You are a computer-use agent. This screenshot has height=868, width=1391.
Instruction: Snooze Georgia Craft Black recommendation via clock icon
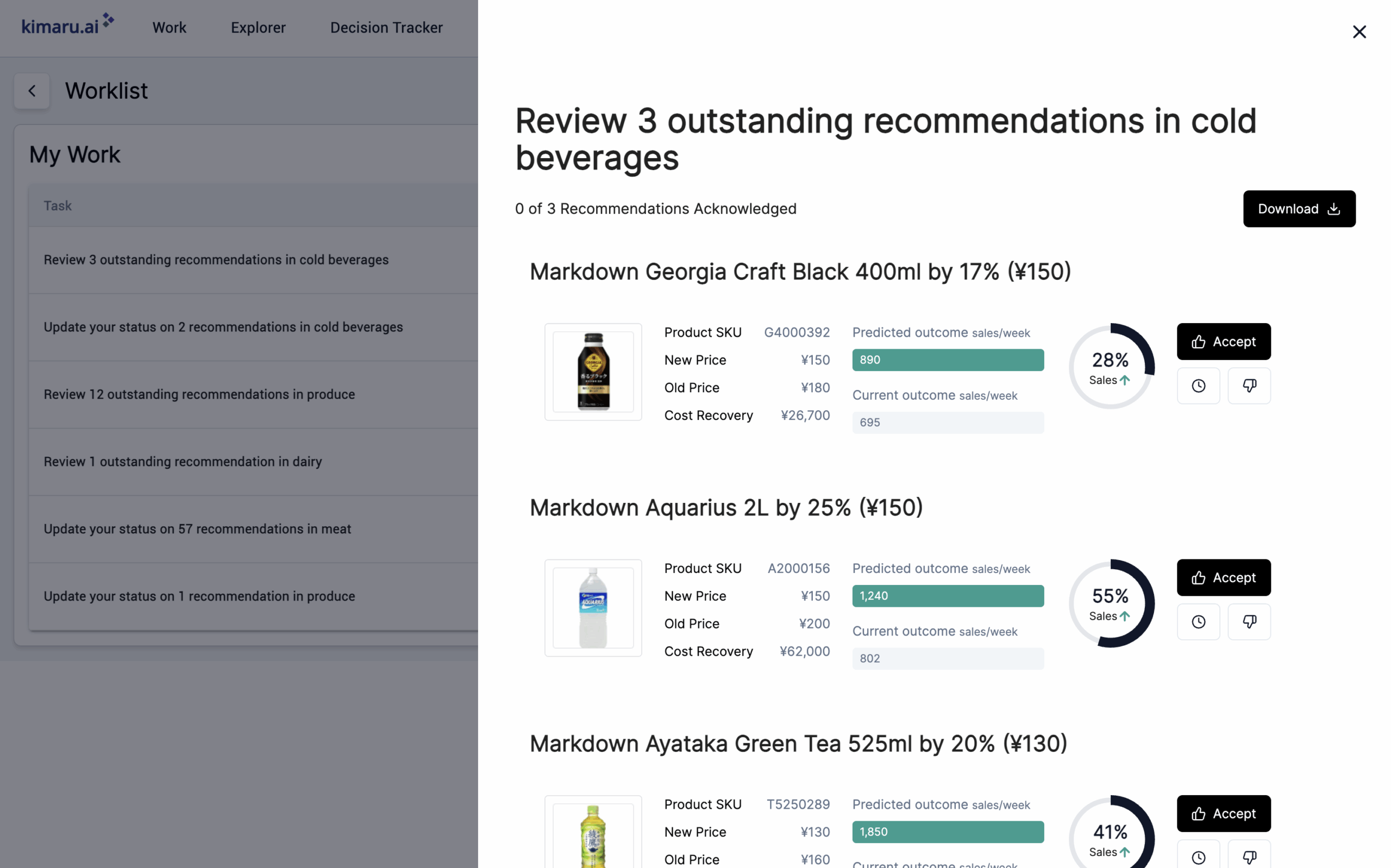click(x=1198, y=386)
